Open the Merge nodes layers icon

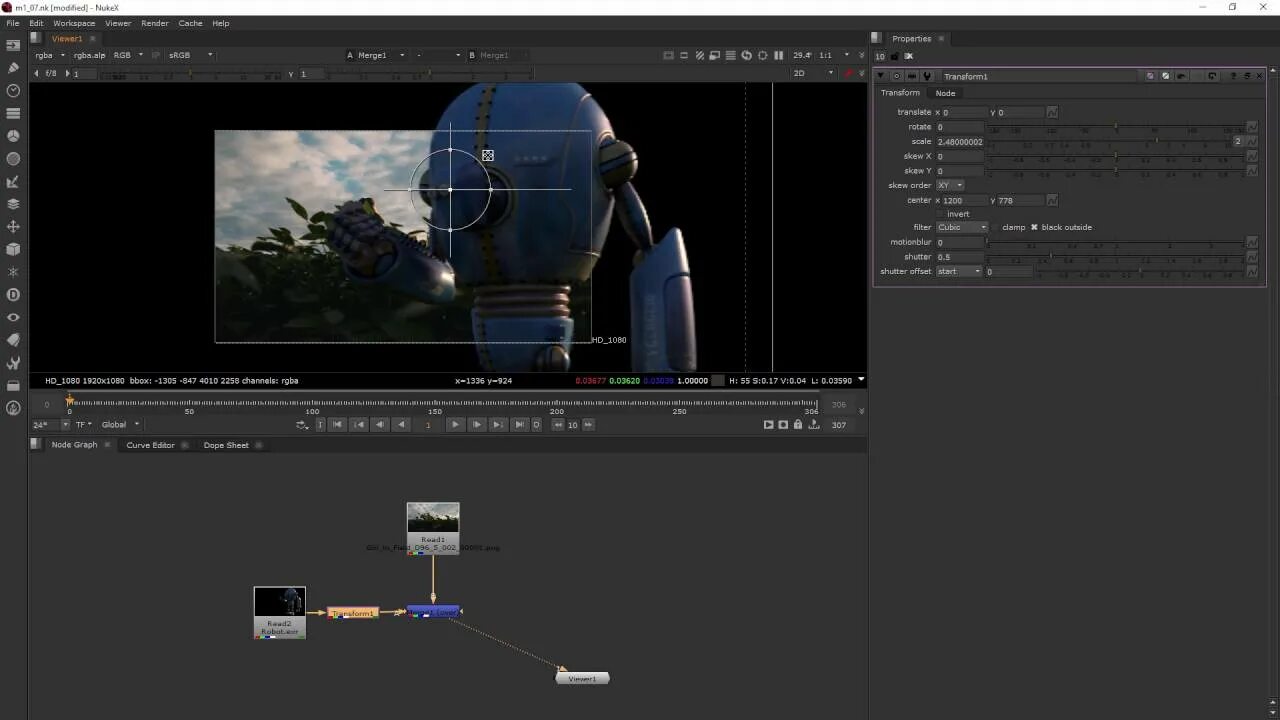[13, 204]
